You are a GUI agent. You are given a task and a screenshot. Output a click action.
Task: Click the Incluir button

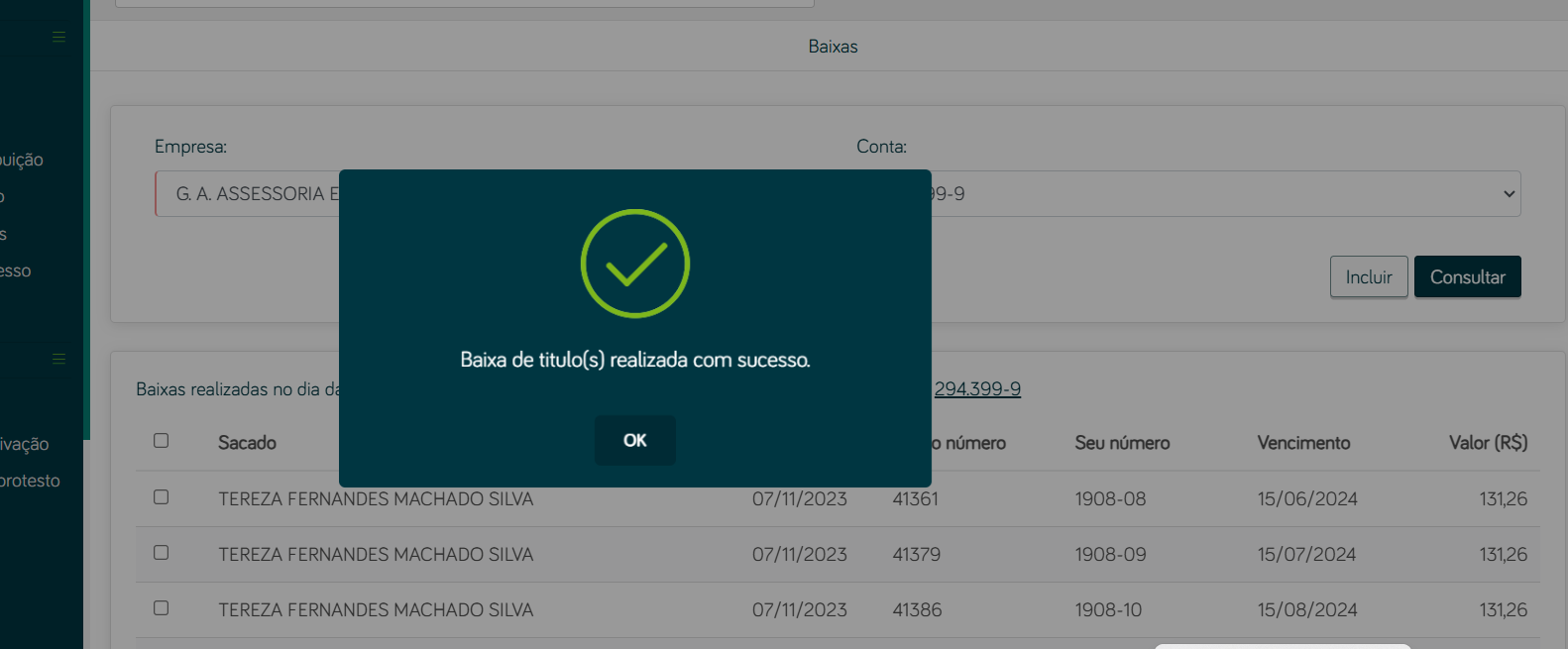coord(1369,277)
